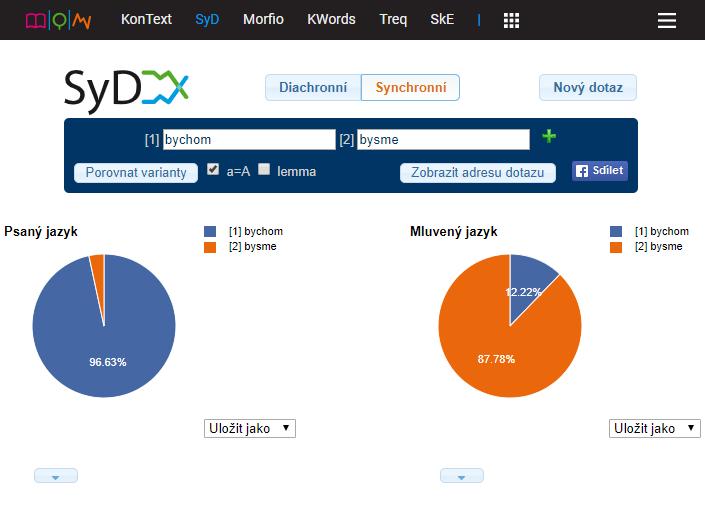Switch to Synchronní tab
The width and height of the screenshot is (705, 528).
pyautogui.click(x=411, y=87)
